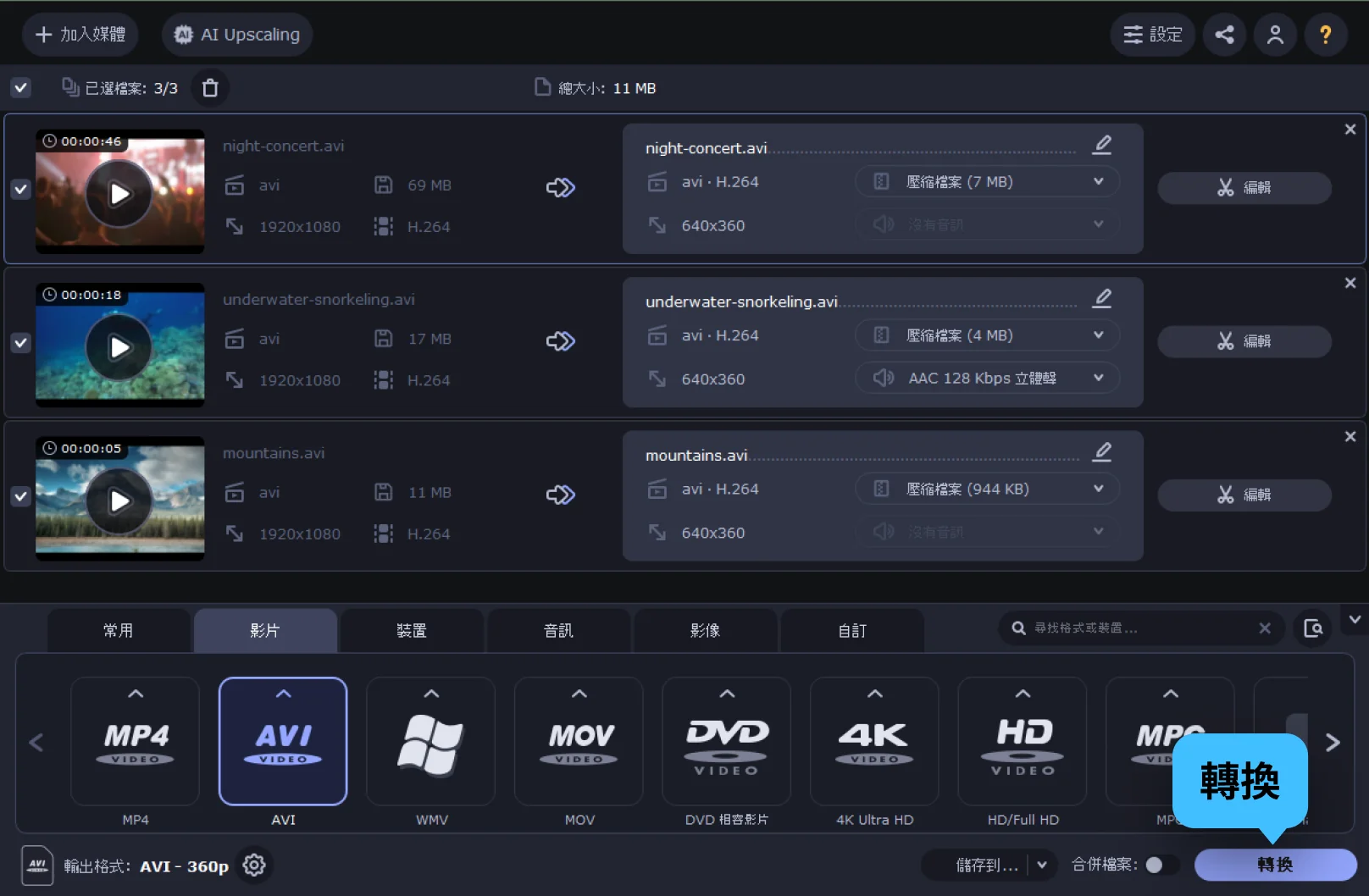The width and height of the screenshot is (1369, 896).
Task: Open the share icon in top bar
Action: [x=1224, y=35]
